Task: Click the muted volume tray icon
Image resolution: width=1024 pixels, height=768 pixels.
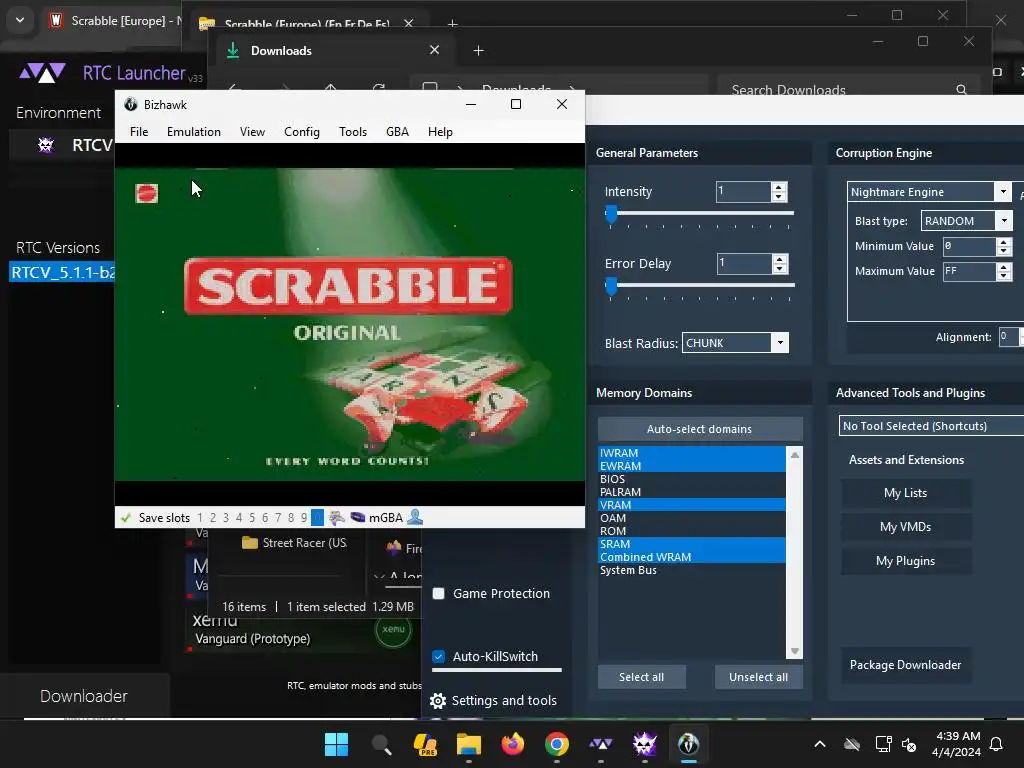Action: click(909, 744)
